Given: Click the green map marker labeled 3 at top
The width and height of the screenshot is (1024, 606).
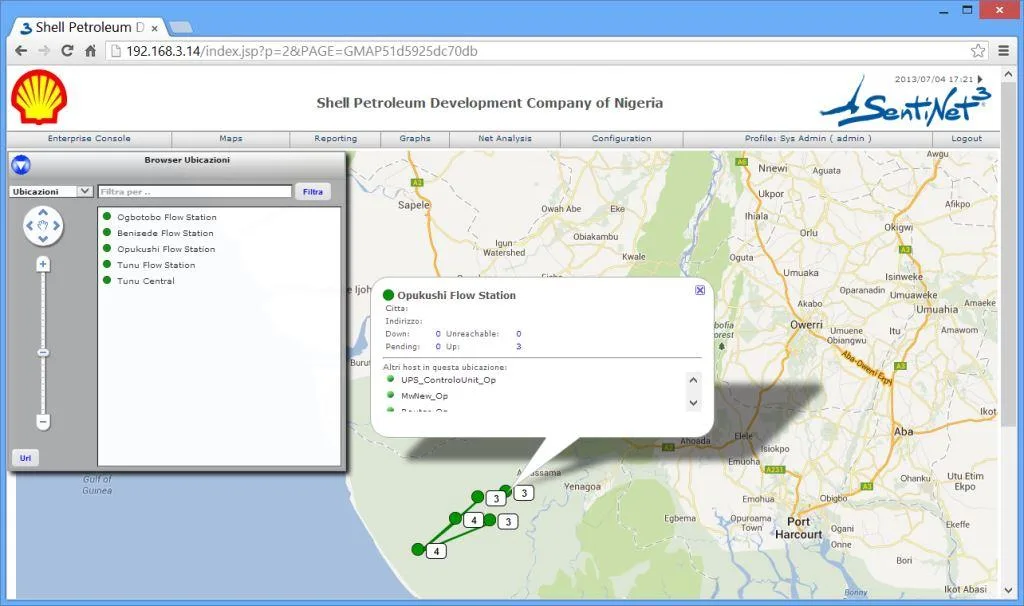Looking at the screenshot, I should pyautogui.click(x=505, y=490).
